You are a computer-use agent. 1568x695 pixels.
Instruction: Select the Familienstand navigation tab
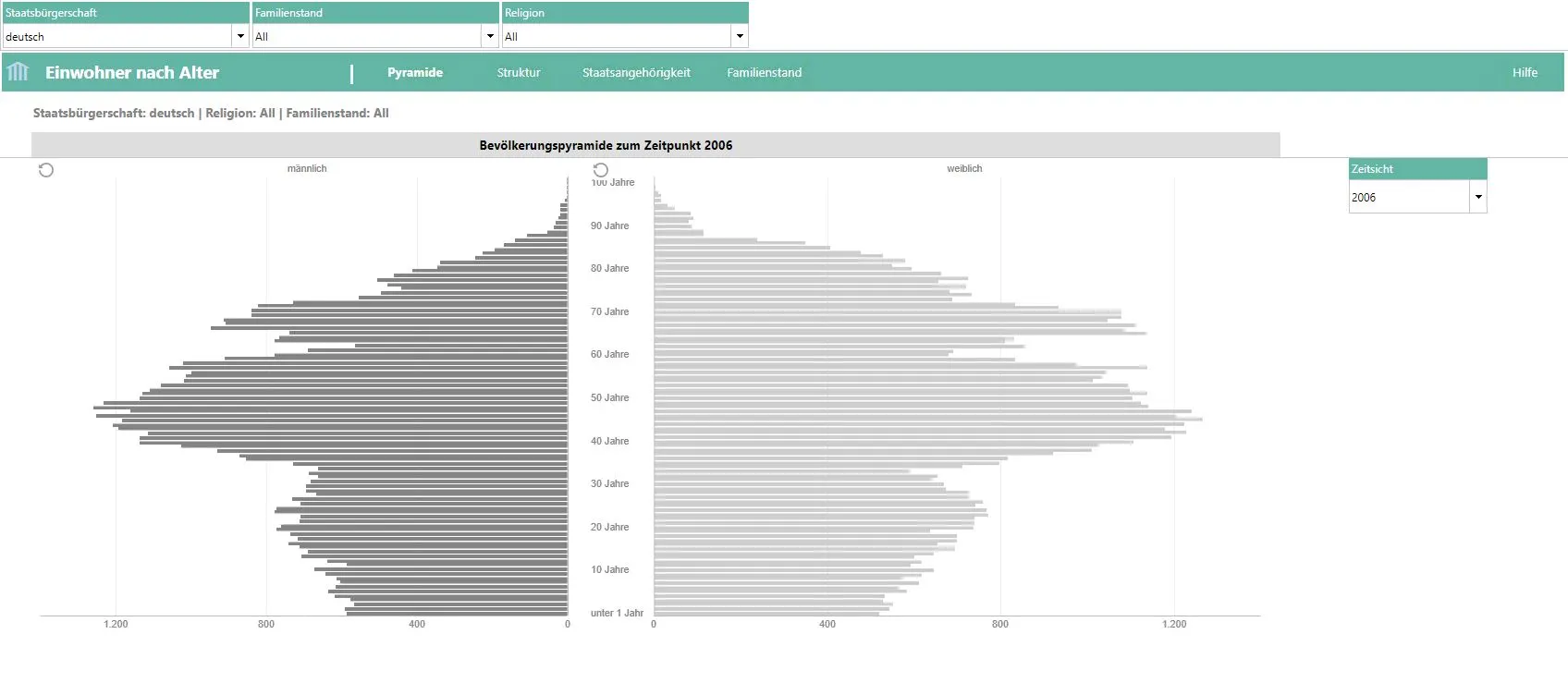(764, 73)
